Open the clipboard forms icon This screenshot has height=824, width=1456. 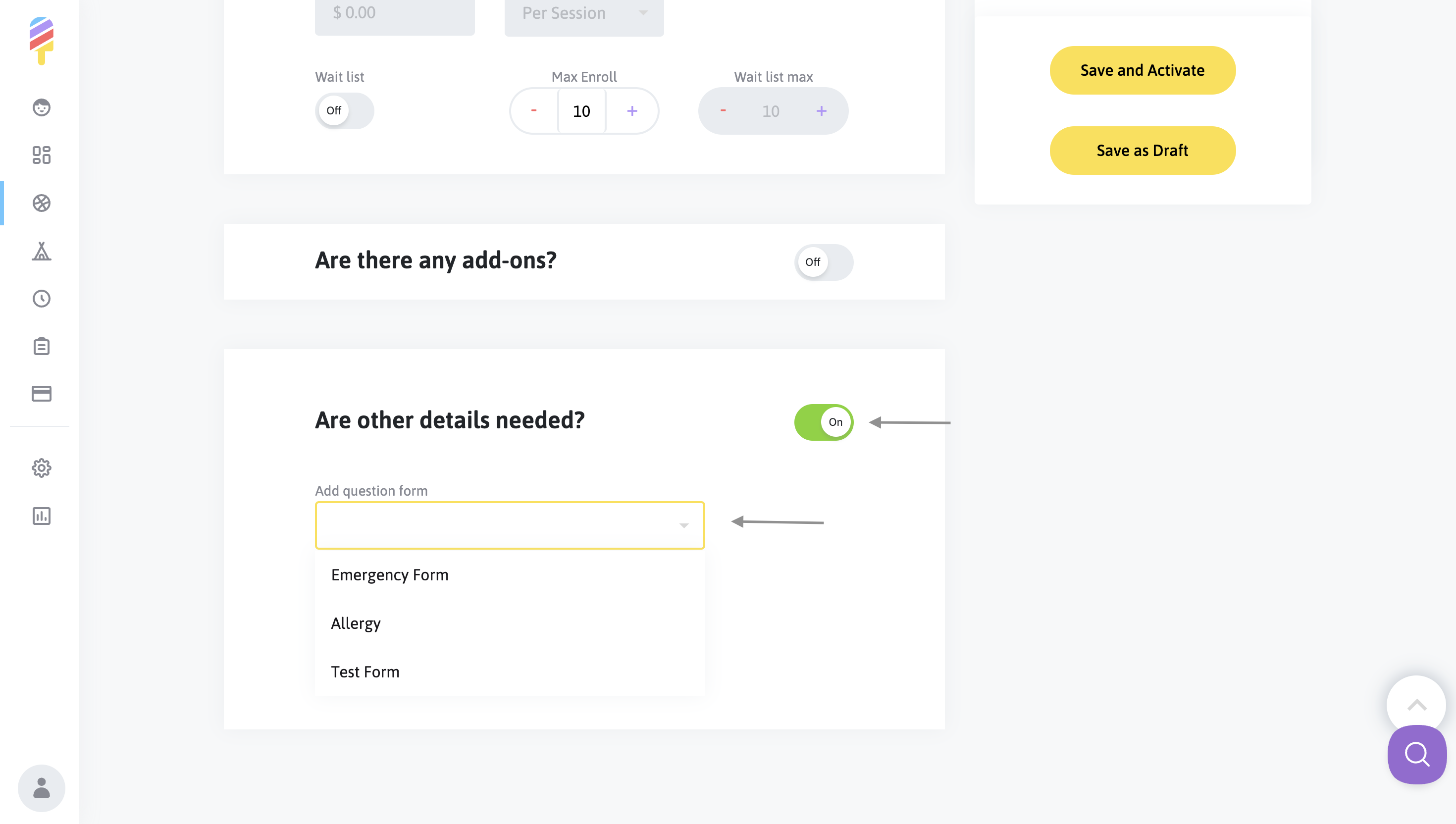[x=41, y=346]
